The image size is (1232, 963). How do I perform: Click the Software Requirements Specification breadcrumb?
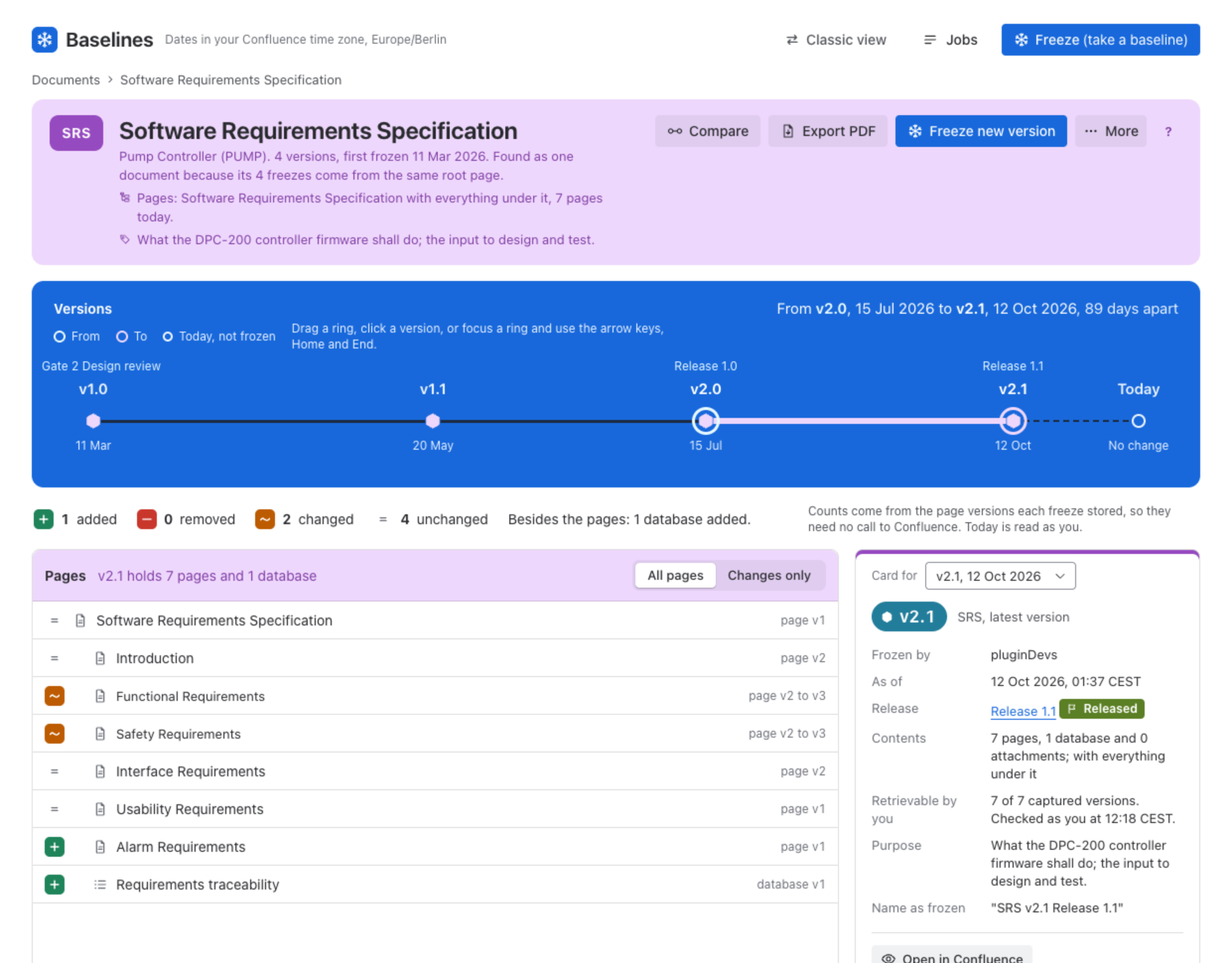pyautogui.click(x=231, y=79)
